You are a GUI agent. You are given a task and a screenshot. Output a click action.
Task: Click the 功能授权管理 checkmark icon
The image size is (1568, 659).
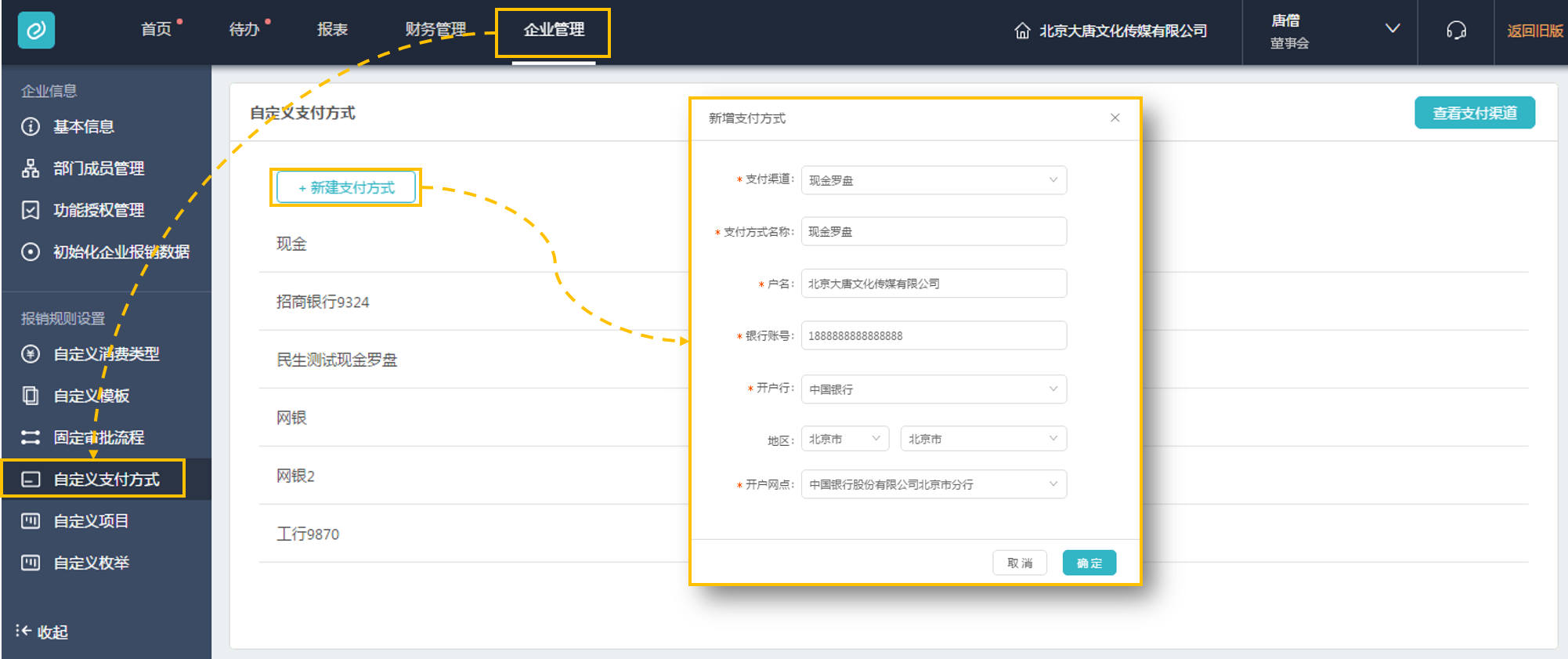pyautogui.click(x=31, y=210)
